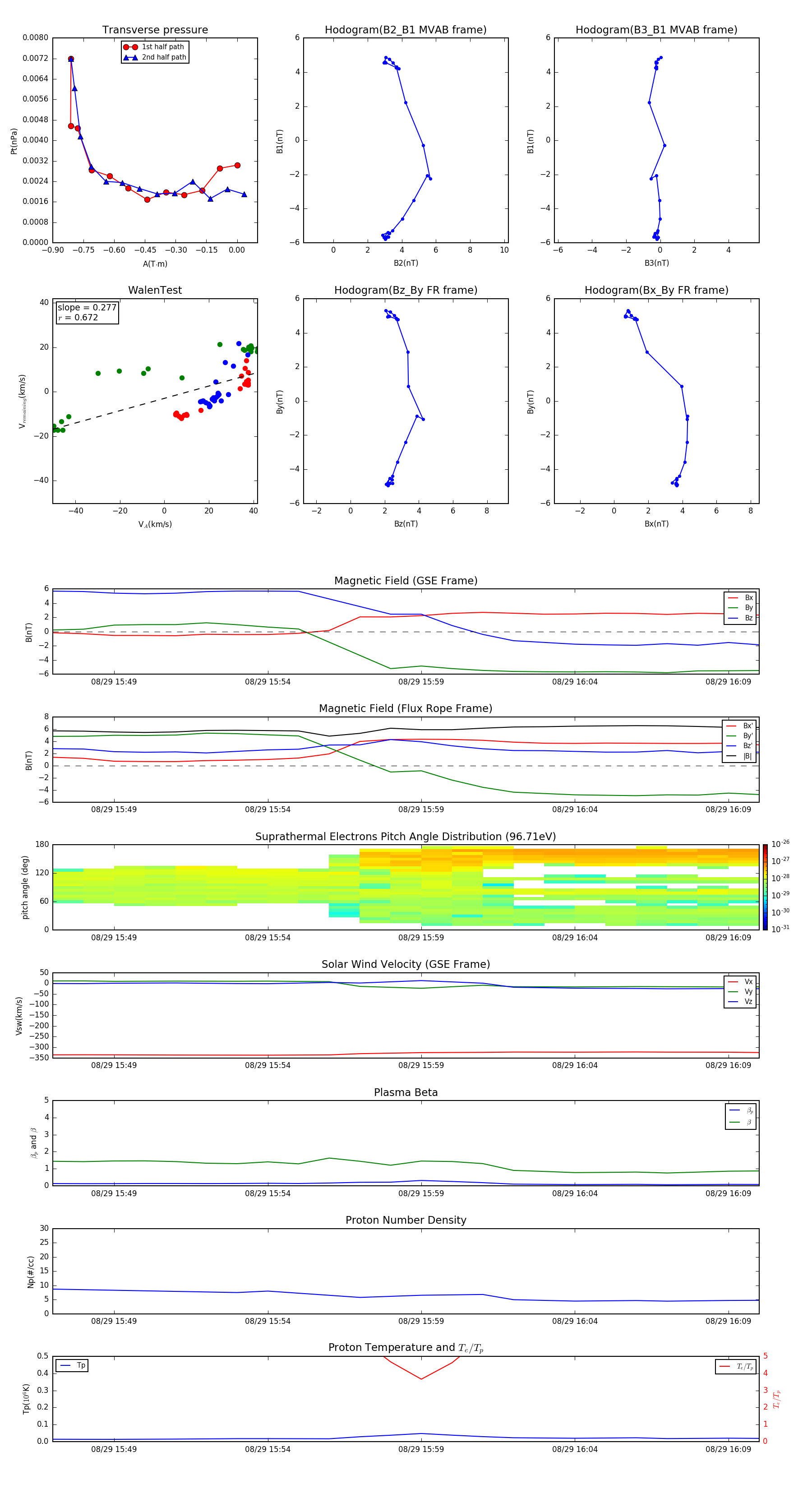Click the By' legend entry in Flux Rope panel
The image size is (812, 1489).
pos(740,736)
